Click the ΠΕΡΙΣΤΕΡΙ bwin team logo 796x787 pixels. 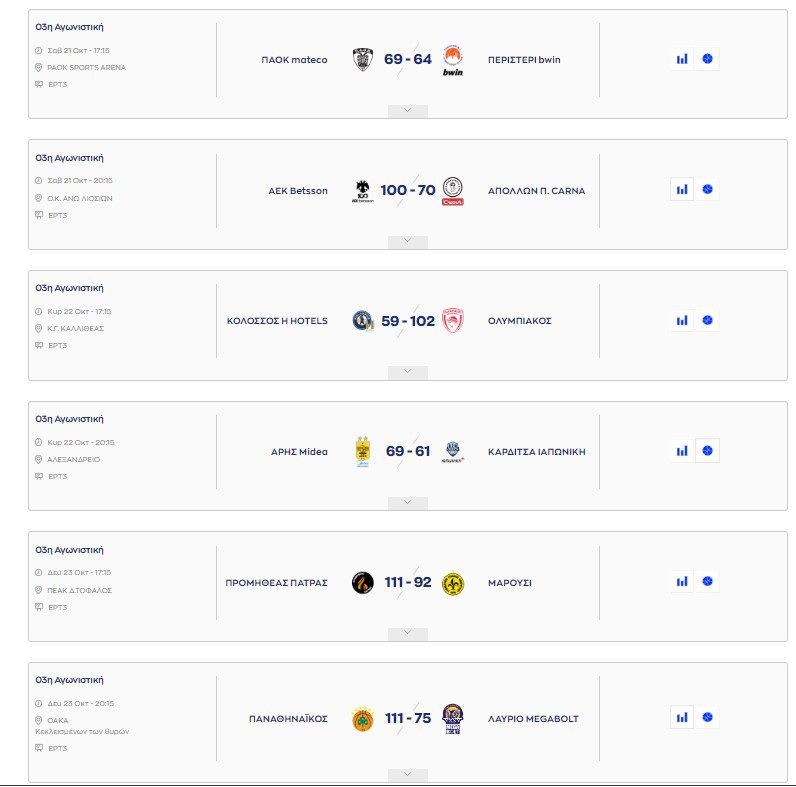(x=452, y=60)
